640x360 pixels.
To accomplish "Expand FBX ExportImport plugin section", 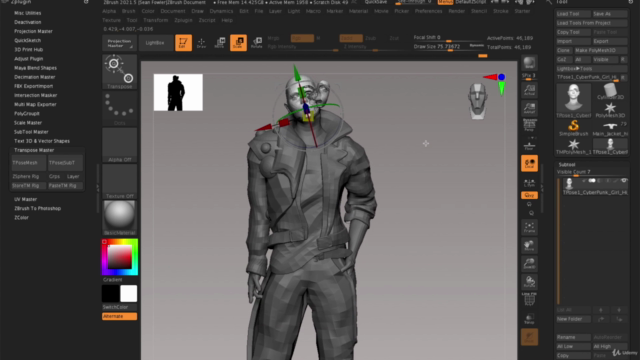I will 33,86.
